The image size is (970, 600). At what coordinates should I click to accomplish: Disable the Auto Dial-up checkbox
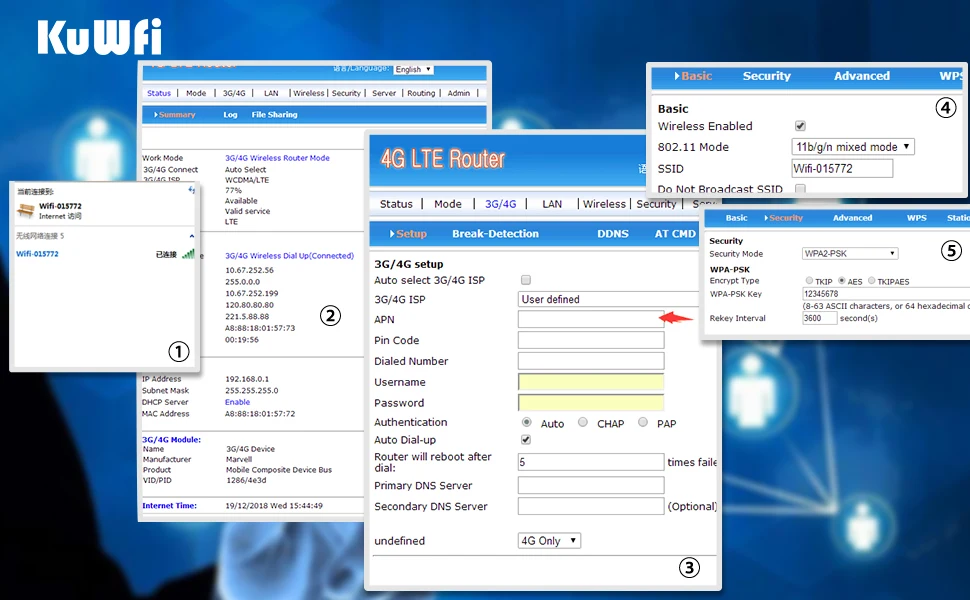[x=525, y=439]
